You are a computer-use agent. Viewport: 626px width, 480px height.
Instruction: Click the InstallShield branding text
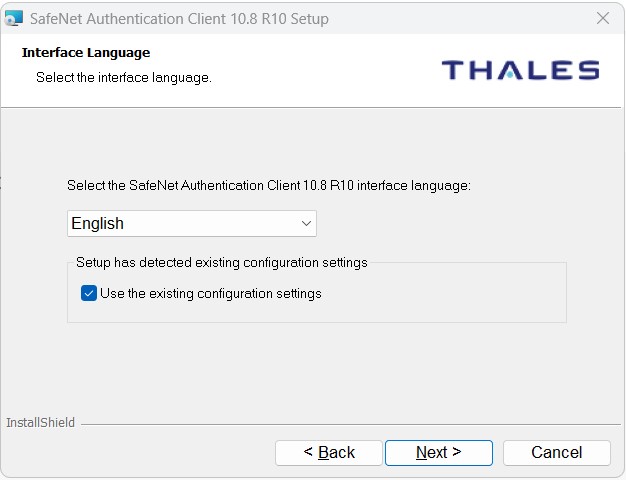point(40,422)
